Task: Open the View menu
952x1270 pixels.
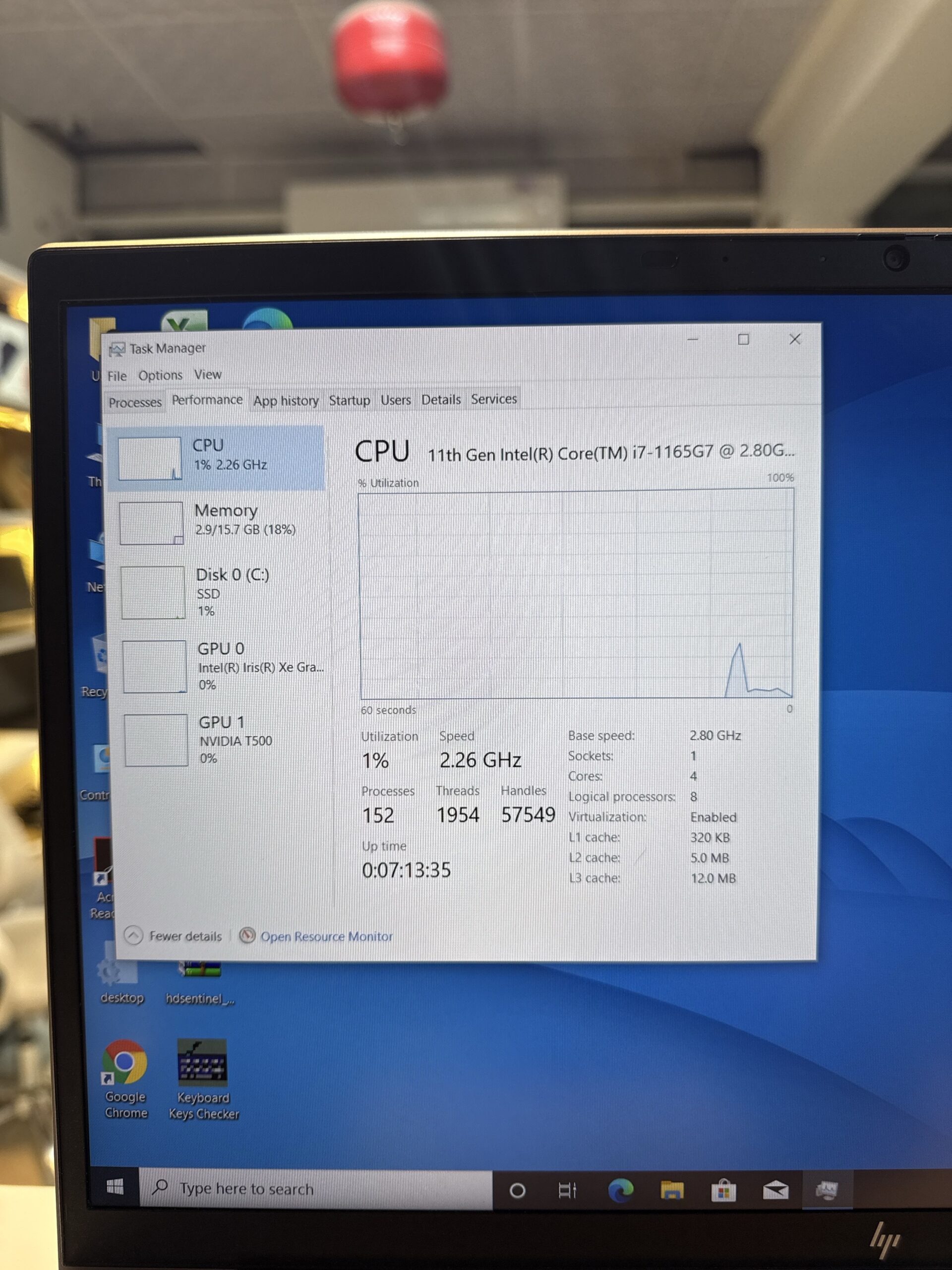Action: pos(207,375)
